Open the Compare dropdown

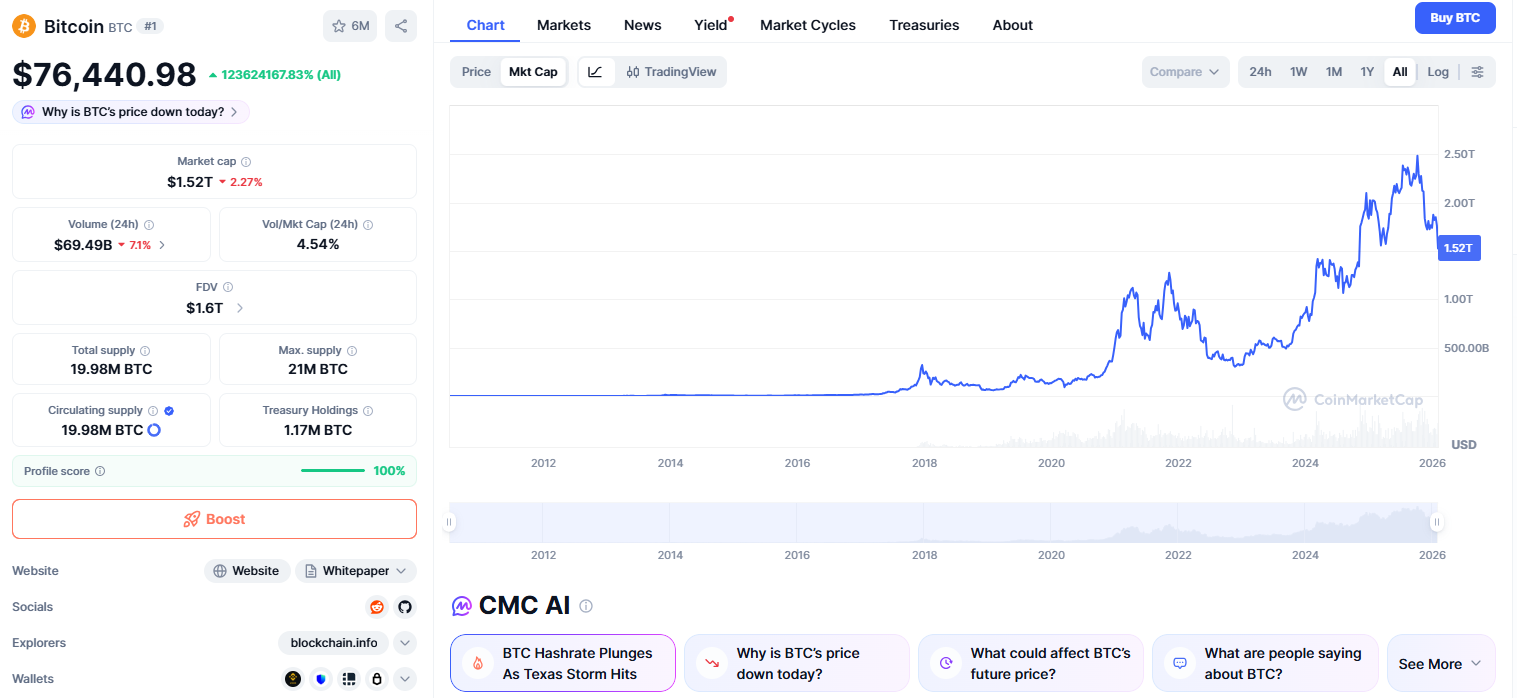coord(1185,72)
